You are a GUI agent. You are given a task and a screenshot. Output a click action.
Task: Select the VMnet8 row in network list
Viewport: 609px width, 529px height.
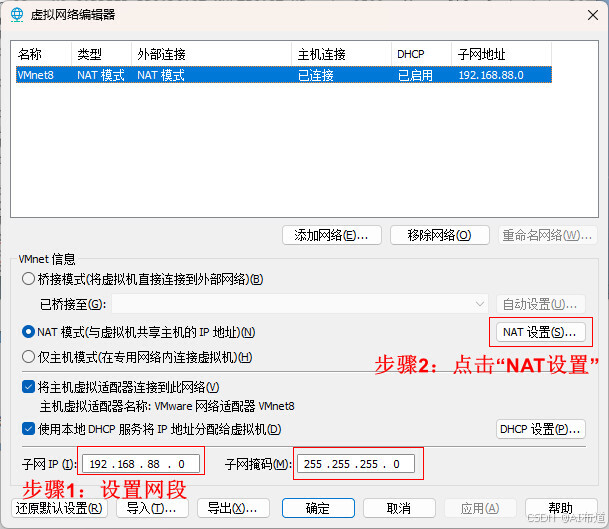tap(284, 75)
